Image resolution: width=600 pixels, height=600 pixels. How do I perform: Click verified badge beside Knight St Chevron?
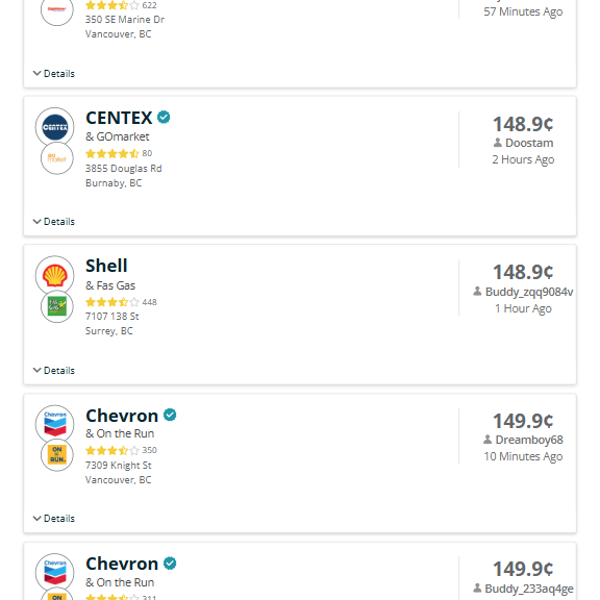(170, 415)
